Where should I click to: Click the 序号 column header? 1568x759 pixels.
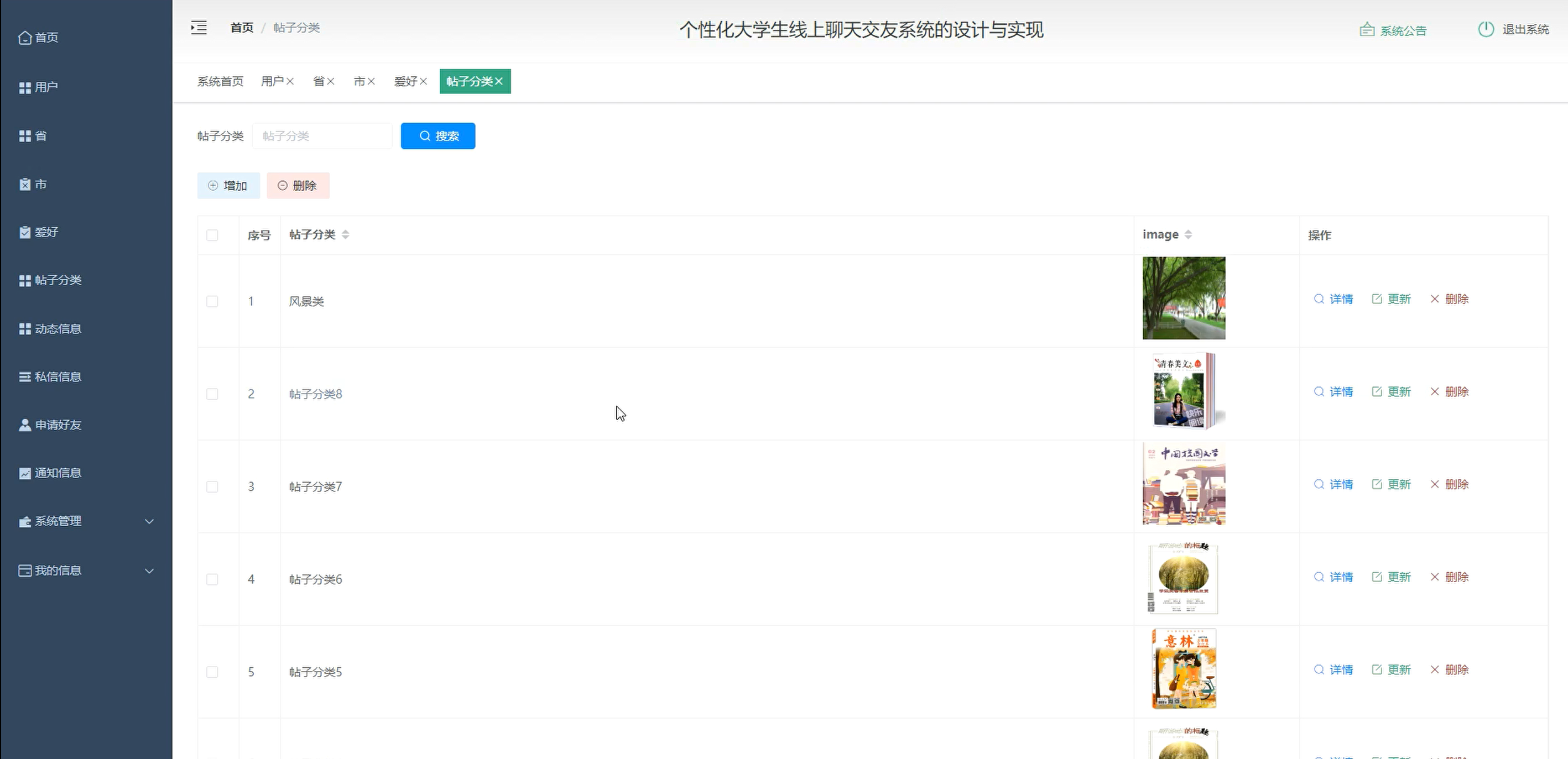[259, 235]
